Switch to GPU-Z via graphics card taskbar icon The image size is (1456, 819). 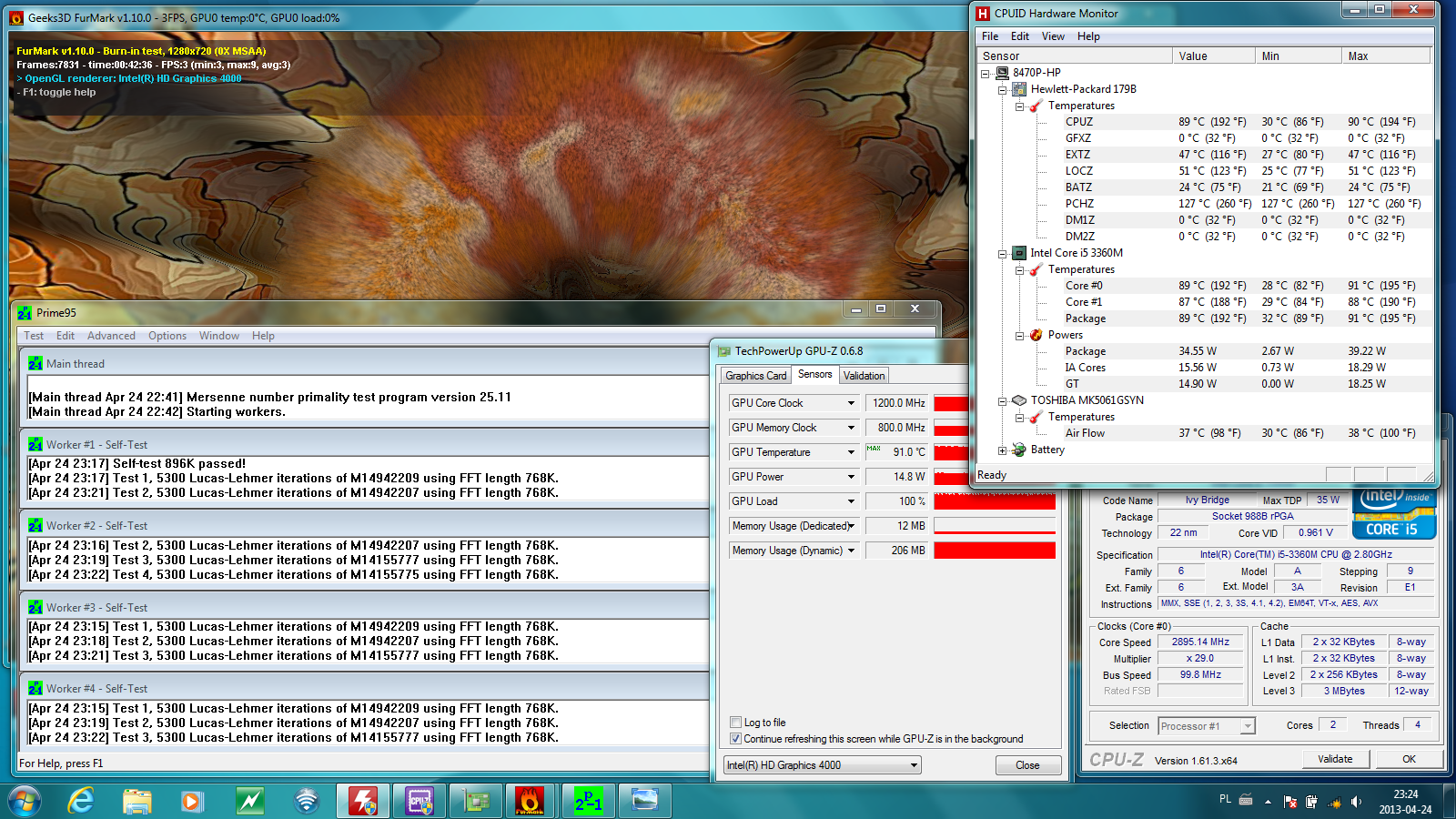coord(476,801)
